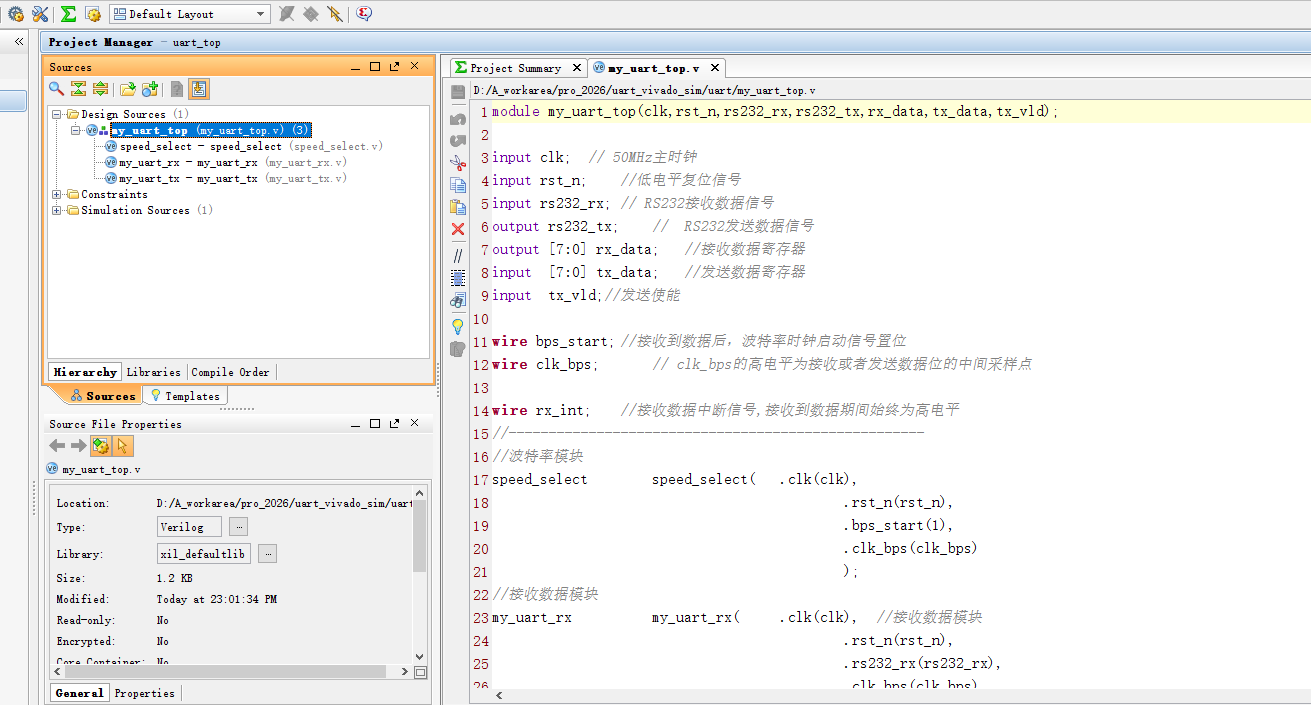Float the Sources panel
Screen dimensions: 1311x705
pyautogui.click(x=394, y=67)
